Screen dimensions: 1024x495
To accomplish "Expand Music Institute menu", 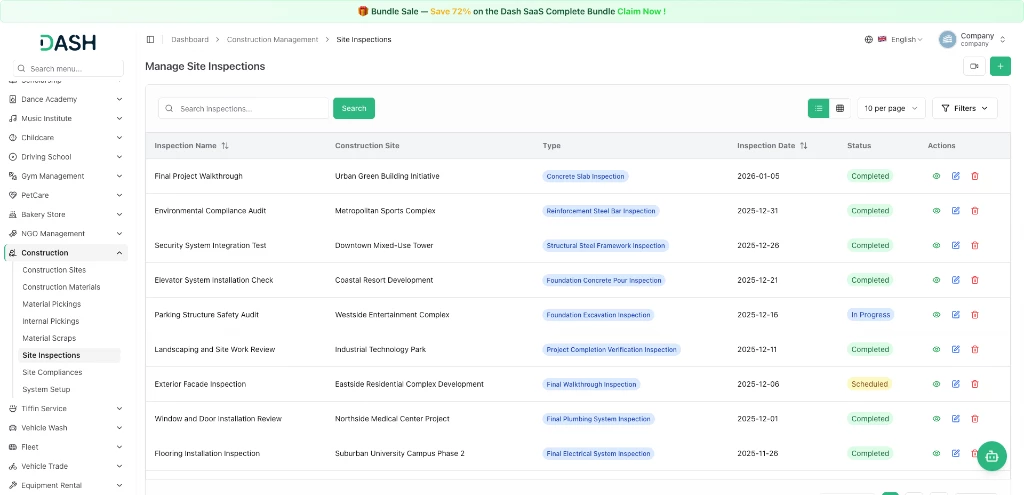I will point(66,118).
